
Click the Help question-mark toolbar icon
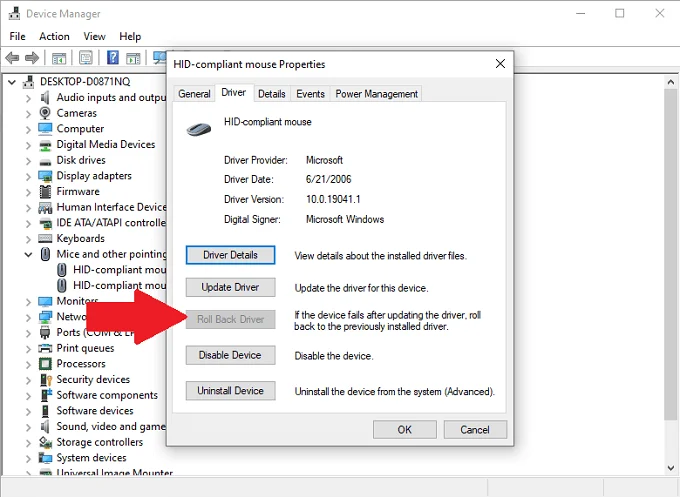[x=113, y=57]
